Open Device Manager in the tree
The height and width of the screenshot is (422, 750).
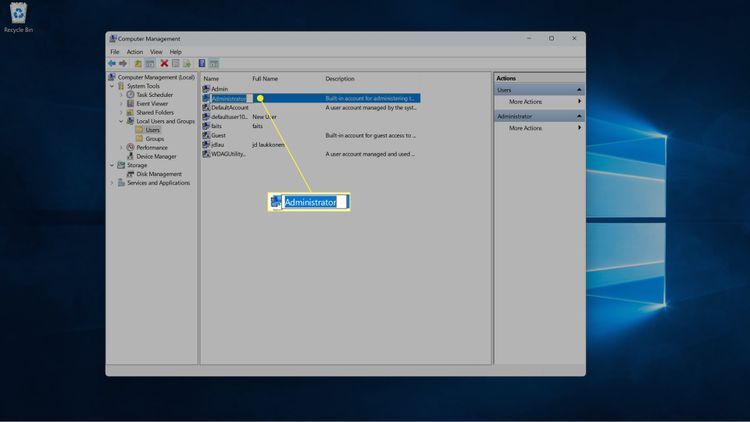point(156,156)
